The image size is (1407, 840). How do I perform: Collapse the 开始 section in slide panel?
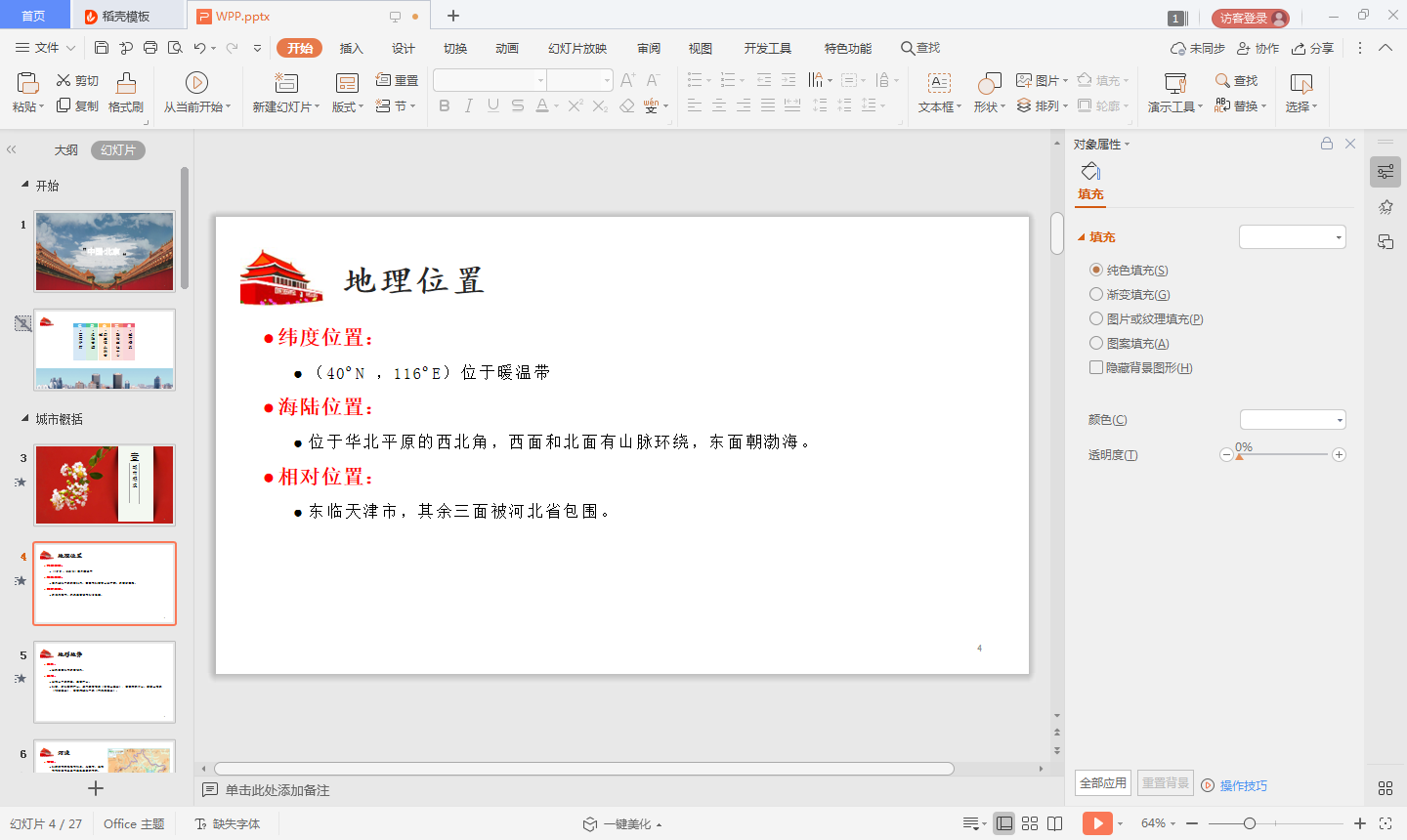pyautogui.click(x=25, y=185)
